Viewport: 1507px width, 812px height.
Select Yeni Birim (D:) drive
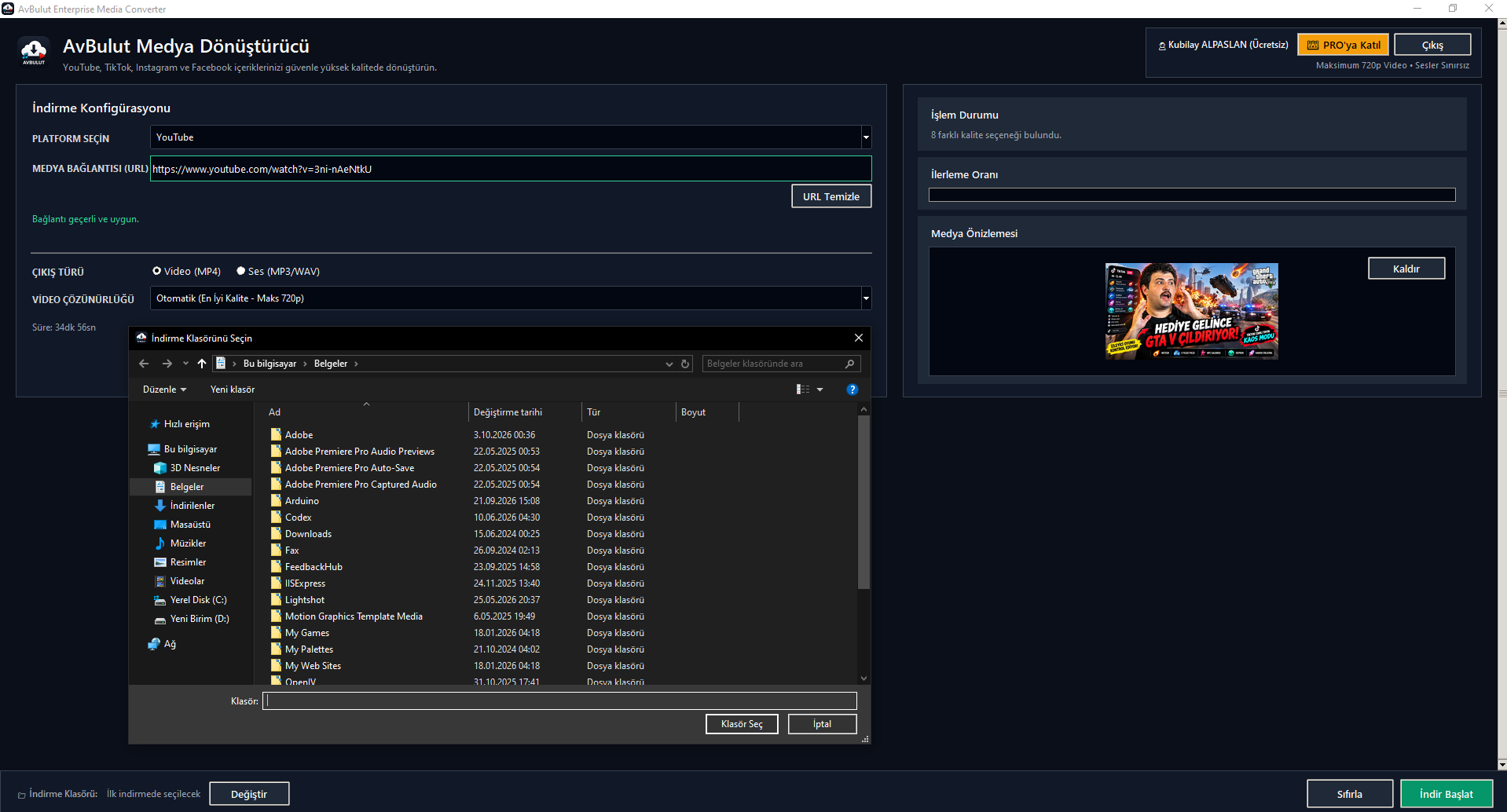tap(200, 619)
